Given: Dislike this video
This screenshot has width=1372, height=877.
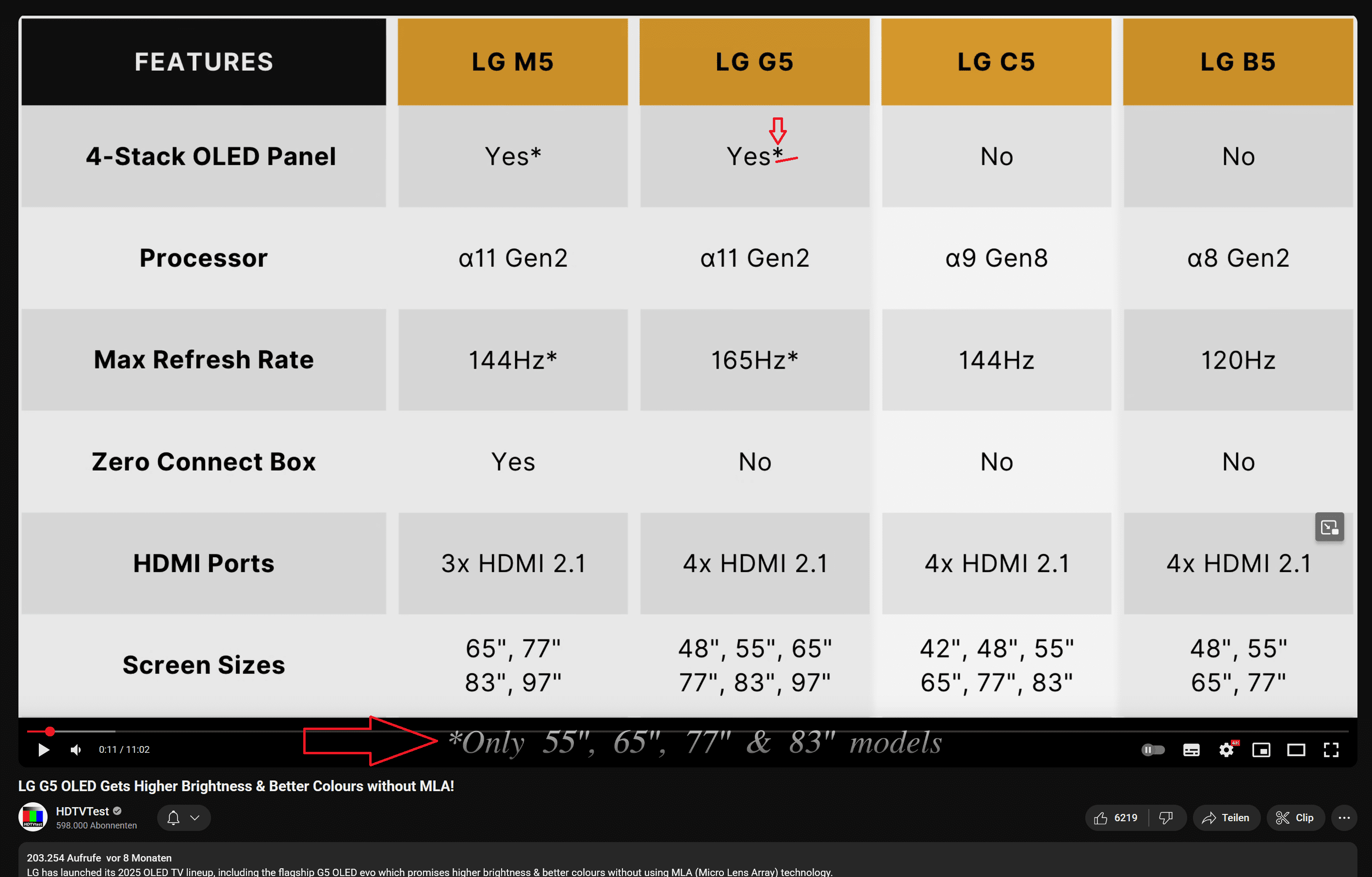Looking at the screenshot, I should (x=1166, y=818).
